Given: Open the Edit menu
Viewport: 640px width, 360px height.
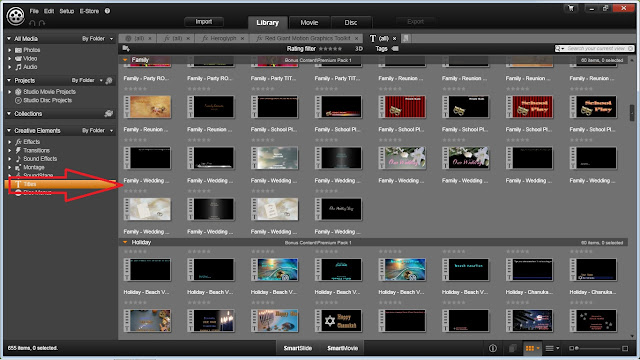Looking at the screenshot, I should pos(49,11).
